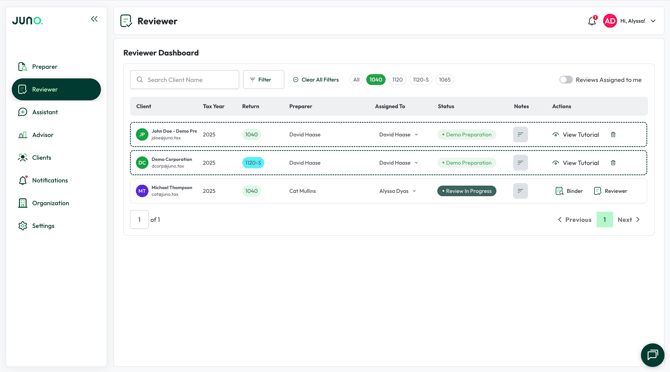View Tutorial for Demo Corporation

[x=576, y=163]
